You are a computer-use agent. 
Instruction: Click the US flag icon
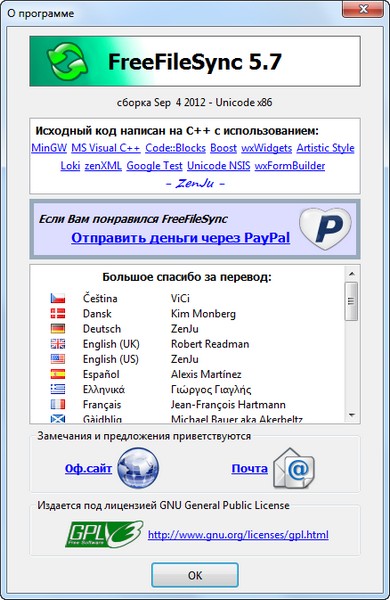coord(58,359)
